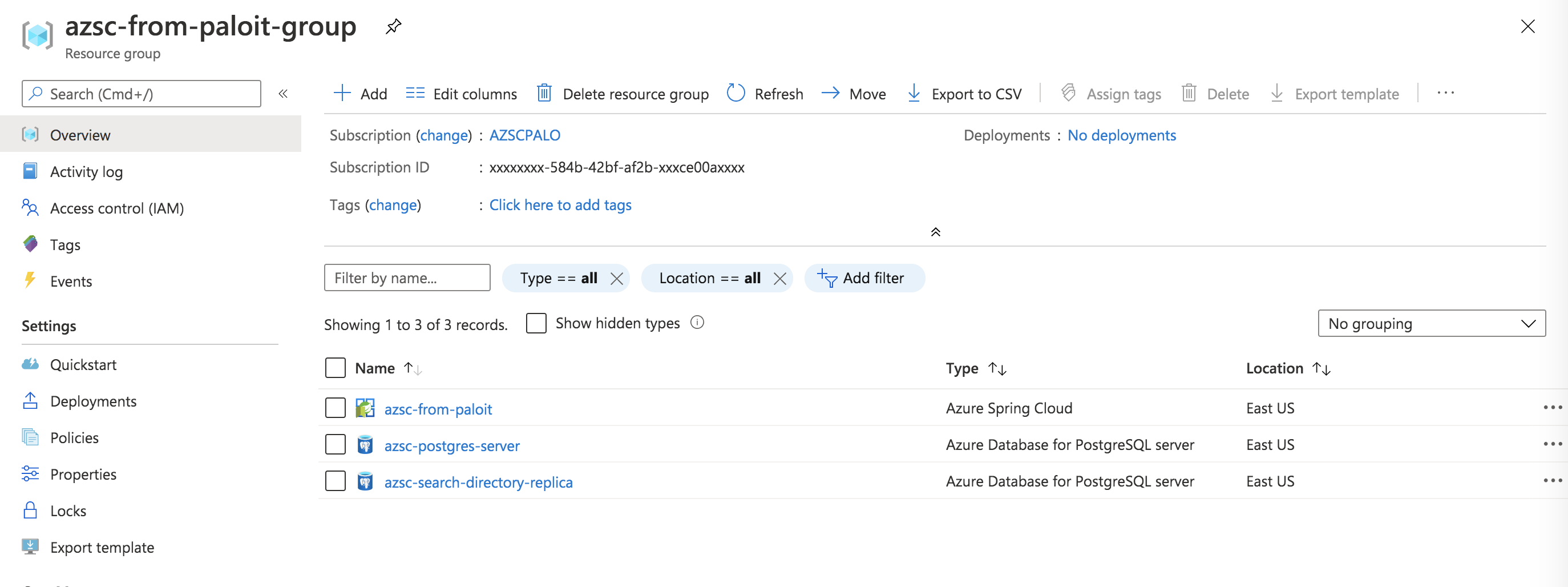Viewport: 1568px width, 587px height.
Task: Open the azsc-search-directory-replica resource link
Action: 478,483
